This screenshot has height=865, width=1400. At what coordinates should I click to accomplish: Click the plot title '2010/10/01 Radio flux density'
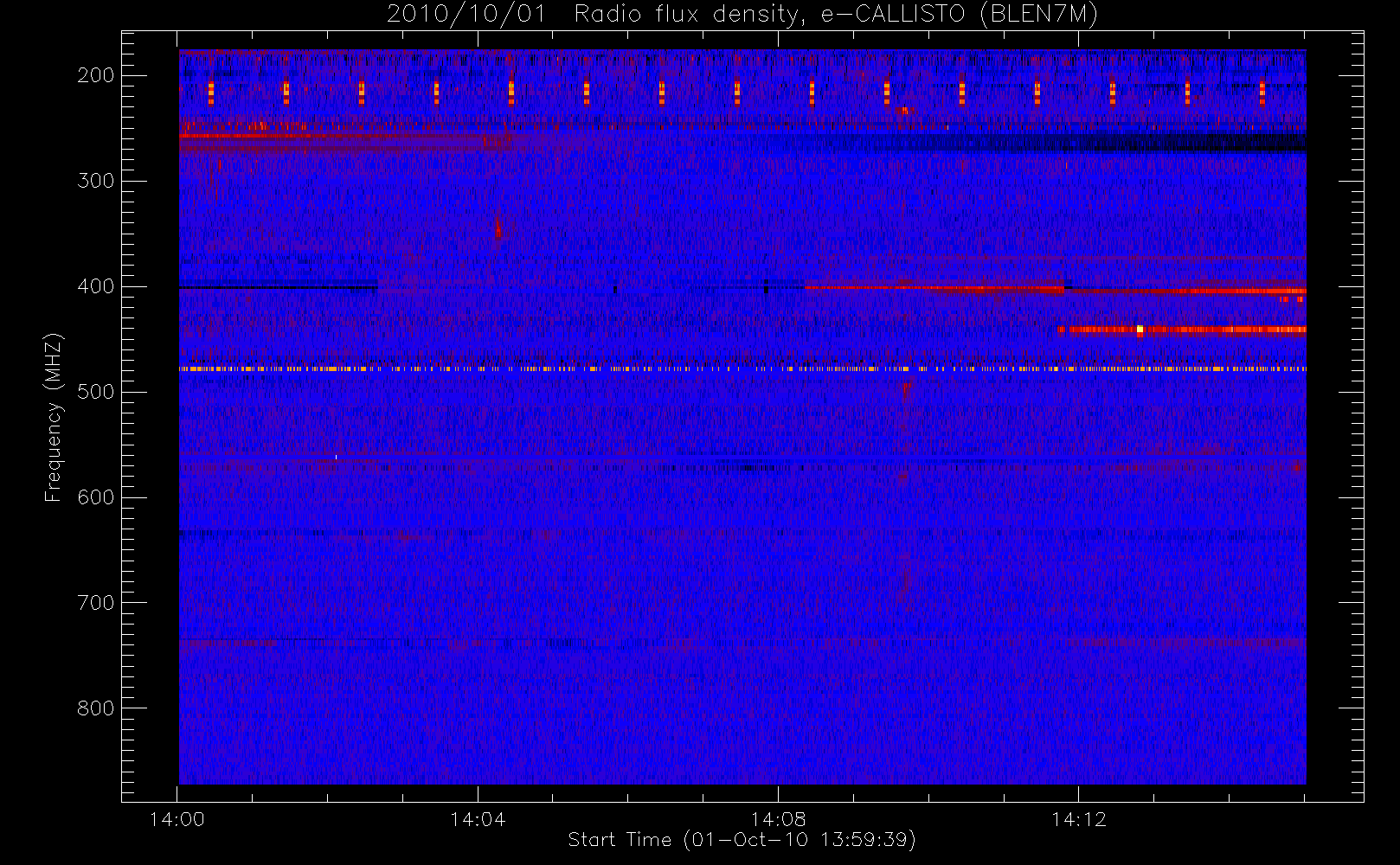742,15
